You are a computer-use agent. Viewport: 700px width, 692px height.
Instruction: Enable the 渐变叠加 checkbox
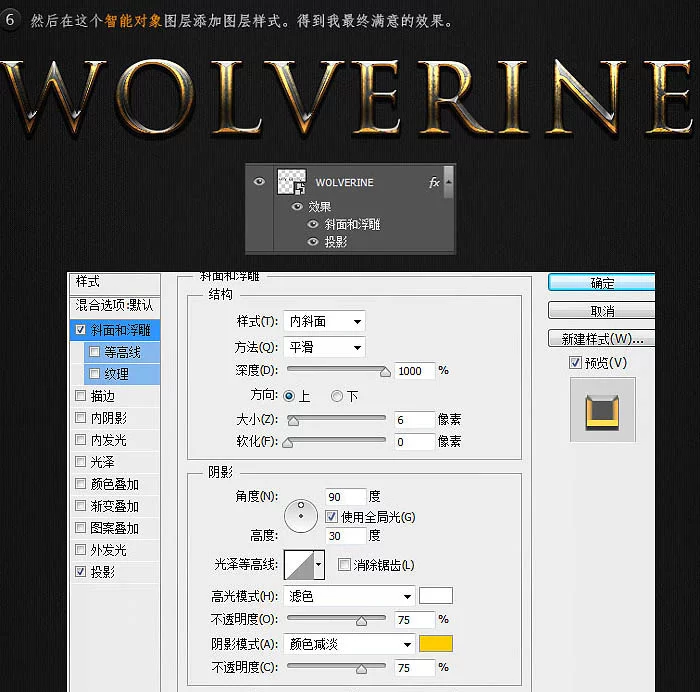[x=80, y=505]
